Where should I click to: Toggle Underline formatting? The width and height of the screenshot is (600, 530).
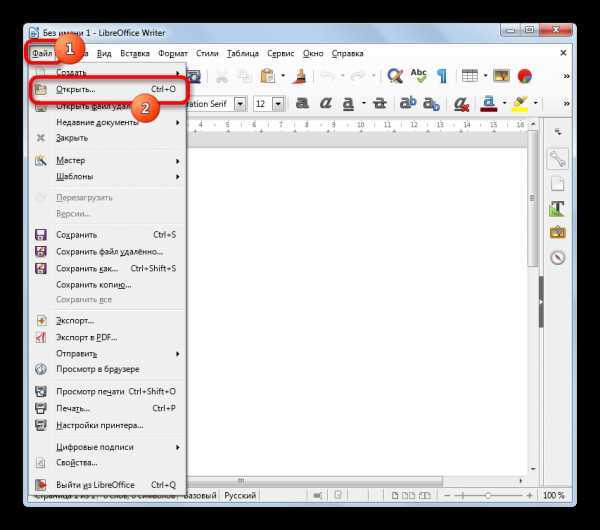click(348, 103)
